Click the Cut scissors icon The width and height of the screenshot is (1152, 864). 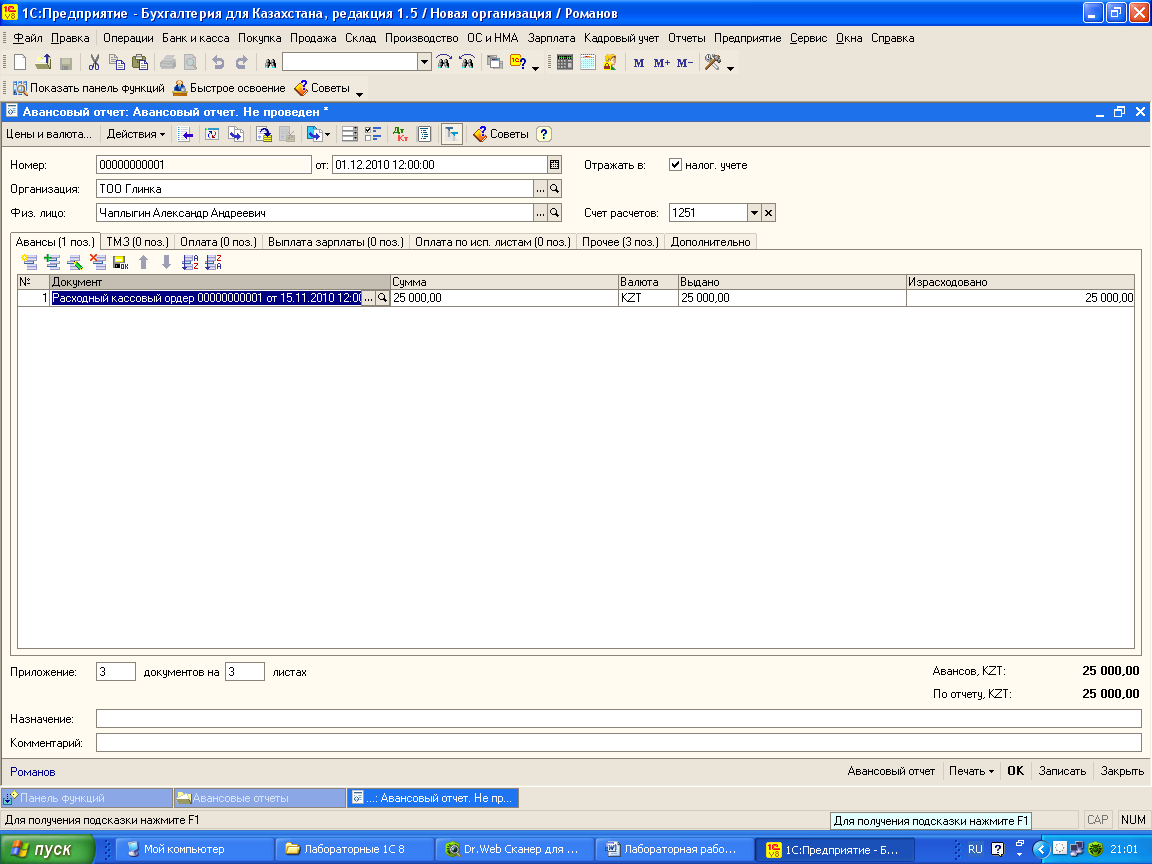pyautogui.click(x=94, y=63)
